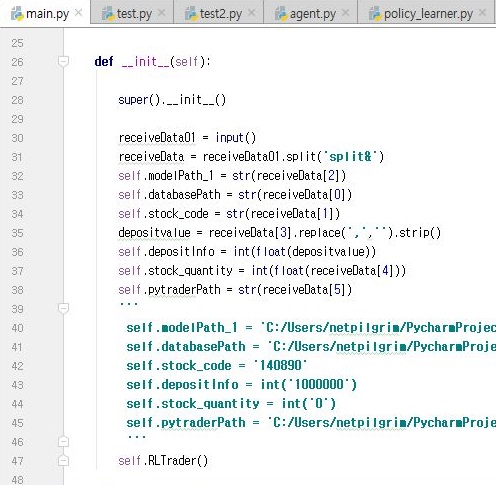Switch to the agent.py tab

click(x=310, y=13)
